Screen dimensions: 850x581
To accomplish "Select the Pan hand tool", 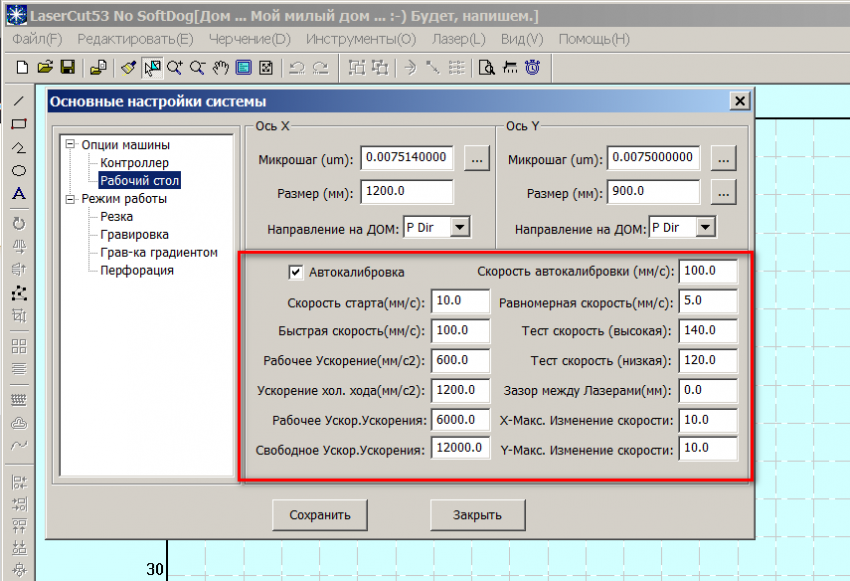I will click(x=220, y=68).
